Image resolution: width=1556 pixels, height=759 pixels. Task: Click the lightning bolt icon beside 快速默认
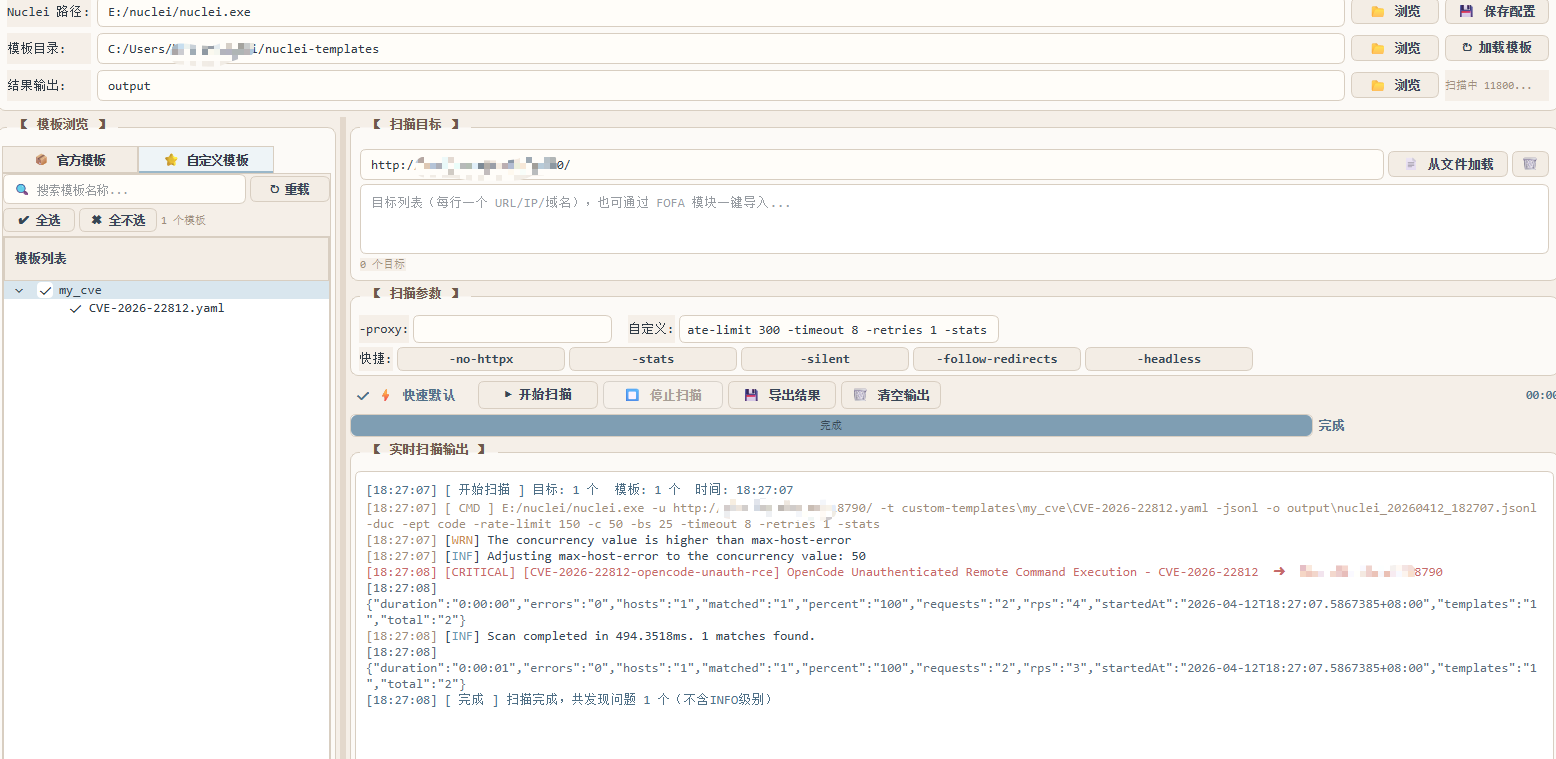tap(386, 395)
